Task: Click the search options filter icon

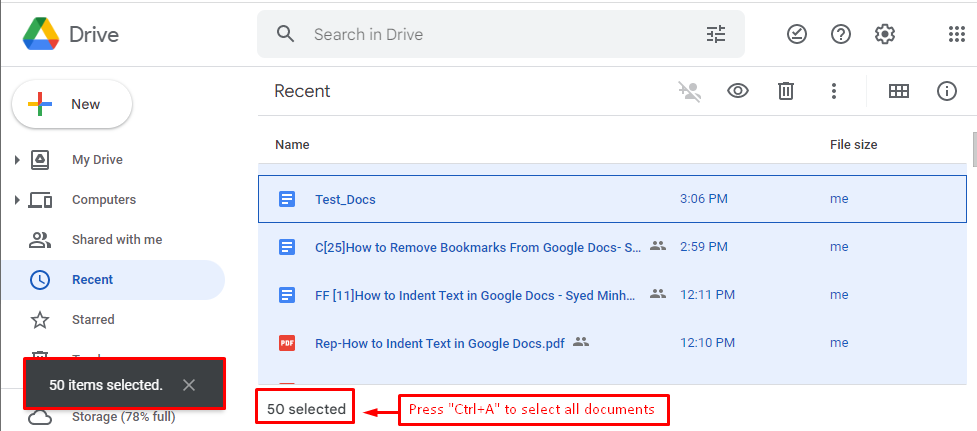Action: click(x=716, y=34)
